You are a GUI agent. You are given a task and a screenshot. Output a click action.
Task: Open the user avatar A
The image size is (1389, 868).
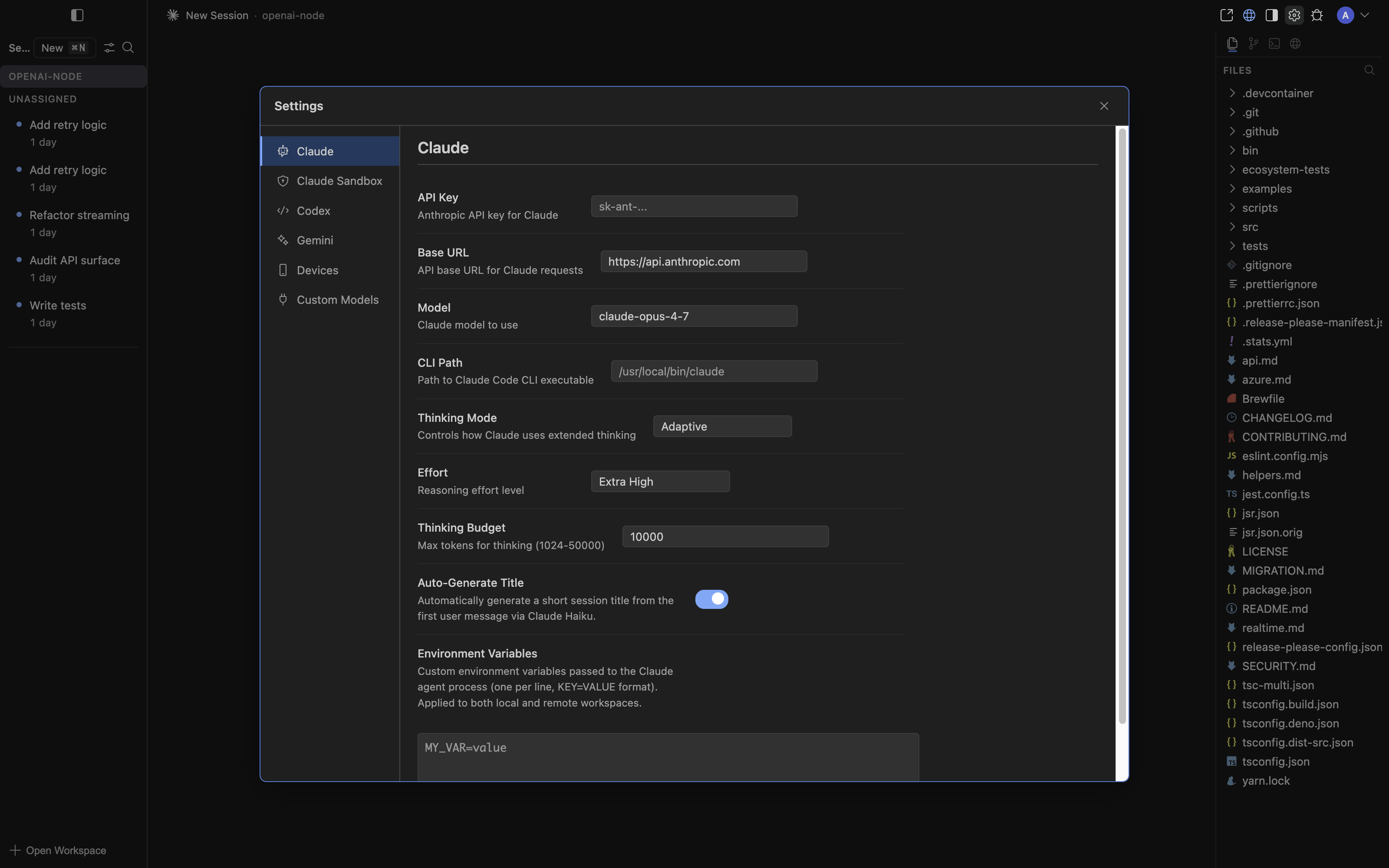(x=1346, y=16)
